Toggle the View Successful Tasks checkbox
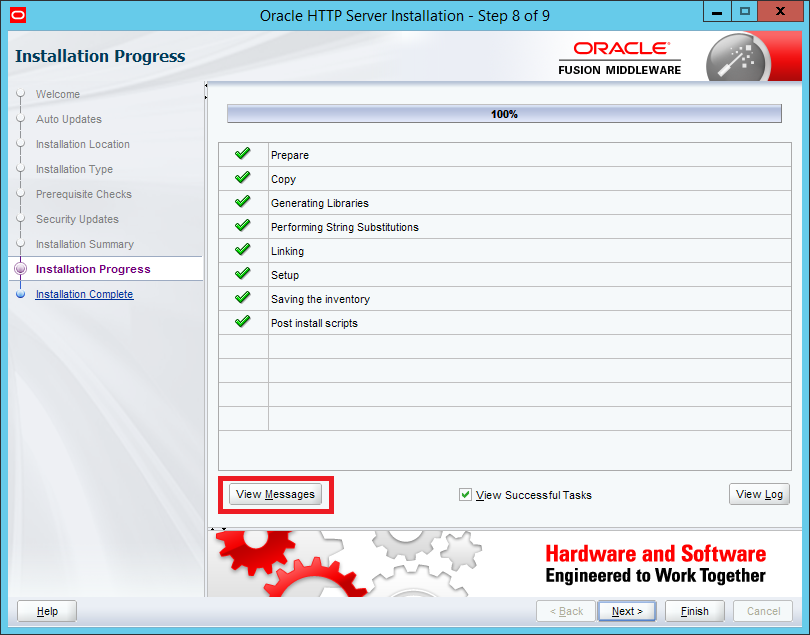Screen dimensions: 810x635 [465, 495]
